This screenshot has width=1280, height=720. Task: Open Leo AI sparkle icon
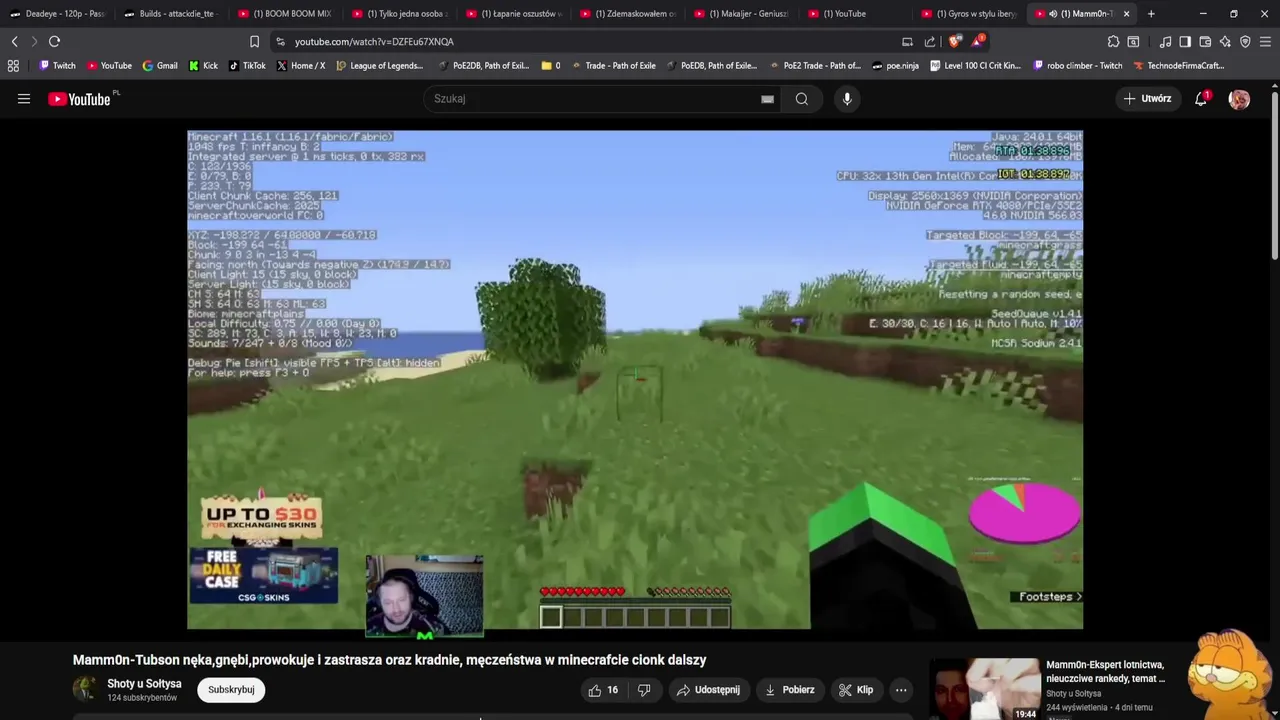tap(1225, 41)
